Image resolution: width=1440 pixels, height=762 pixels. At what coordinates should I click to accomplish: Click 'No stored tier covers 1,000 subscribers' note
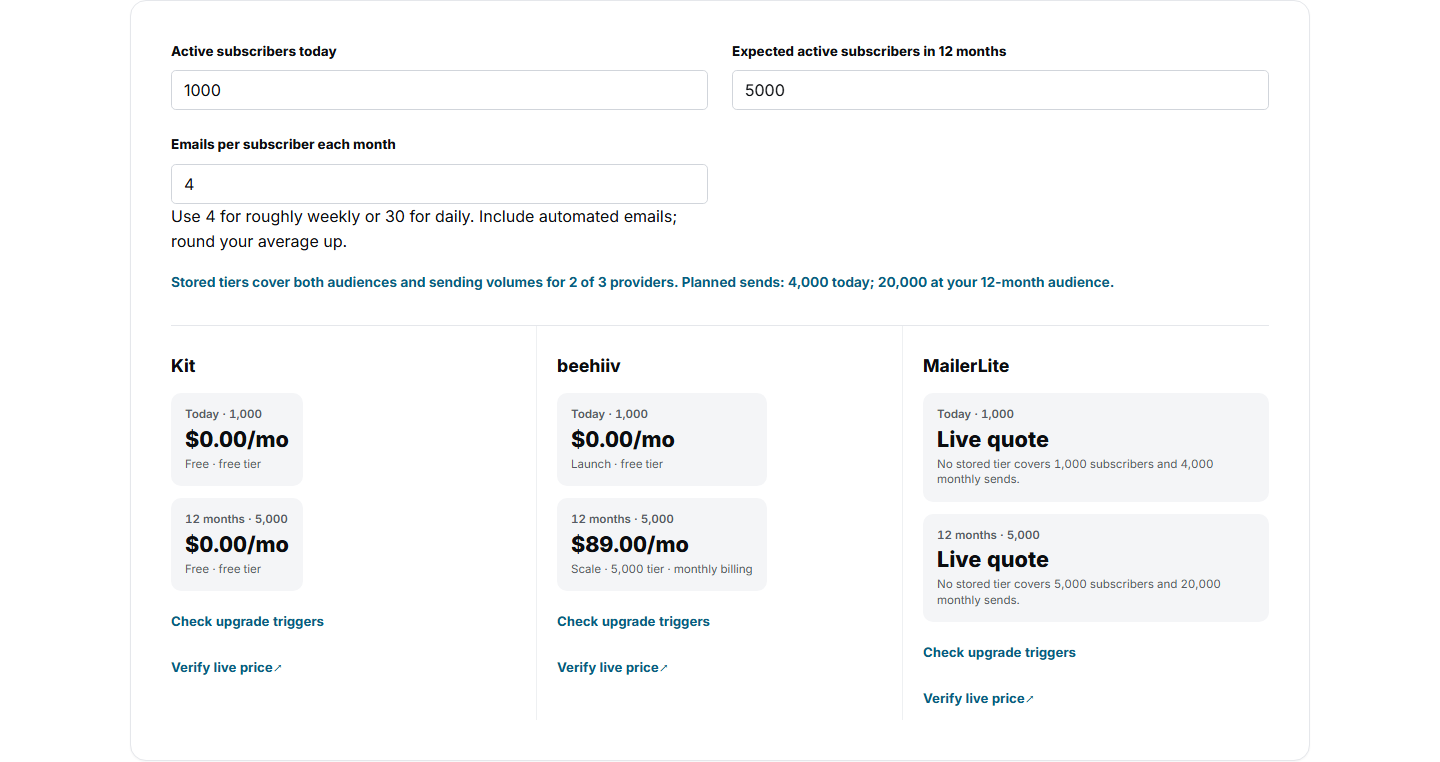point(1075,472)
